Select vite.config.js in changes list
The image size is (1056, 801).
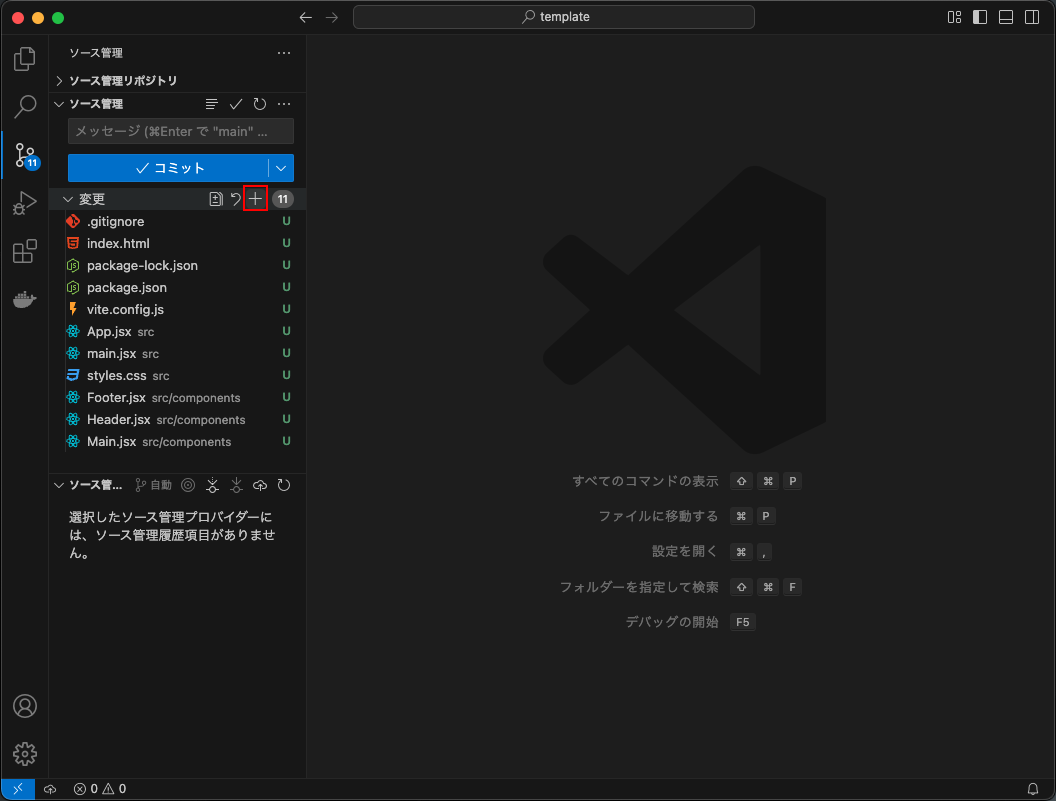point(178,309)
